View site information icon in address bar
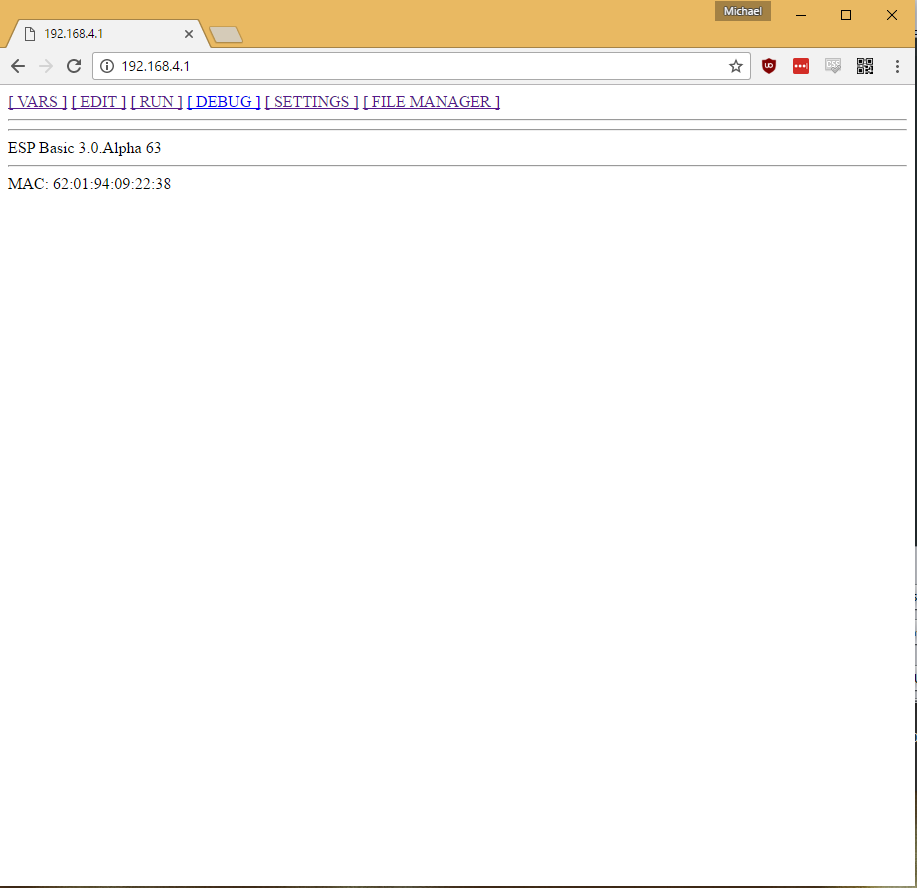Screen dimensions: 917x888 107,66
